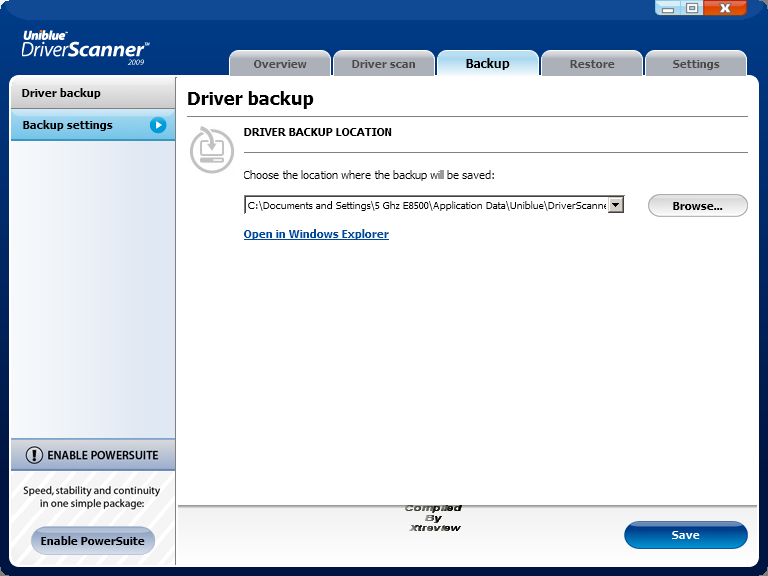The height and width of the screenshot is (576, 768).
Task: Expand the backup location path dropdown
Action: 616,205
